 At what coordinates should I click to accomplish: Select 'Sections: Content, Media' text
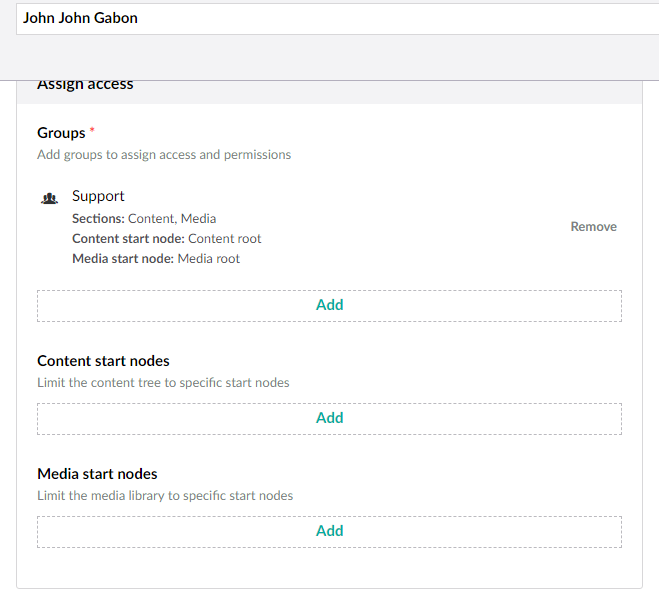pyautogui.click(x=144, y=219)
